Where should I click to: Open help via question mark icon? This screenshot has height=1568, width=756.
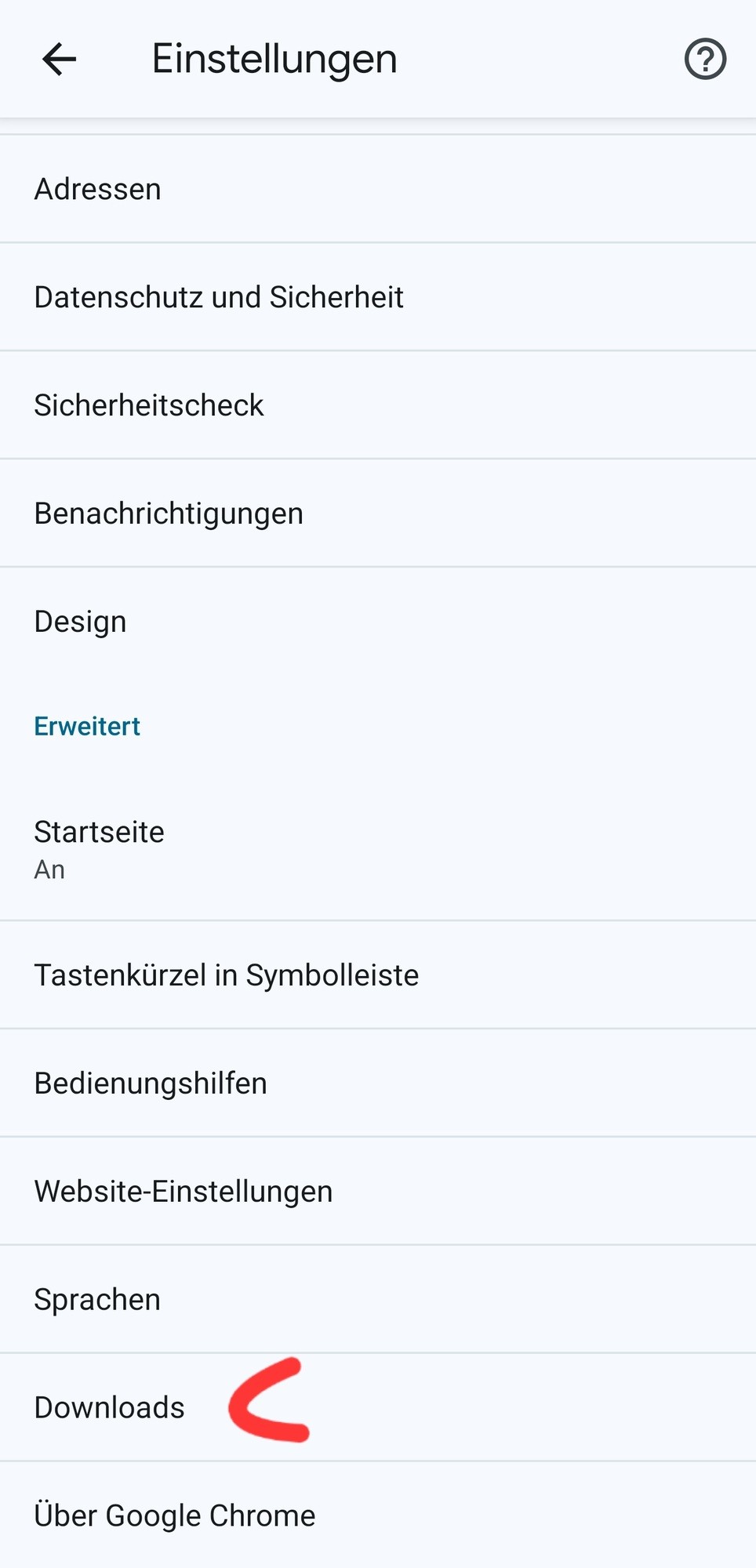coord(705,59)
